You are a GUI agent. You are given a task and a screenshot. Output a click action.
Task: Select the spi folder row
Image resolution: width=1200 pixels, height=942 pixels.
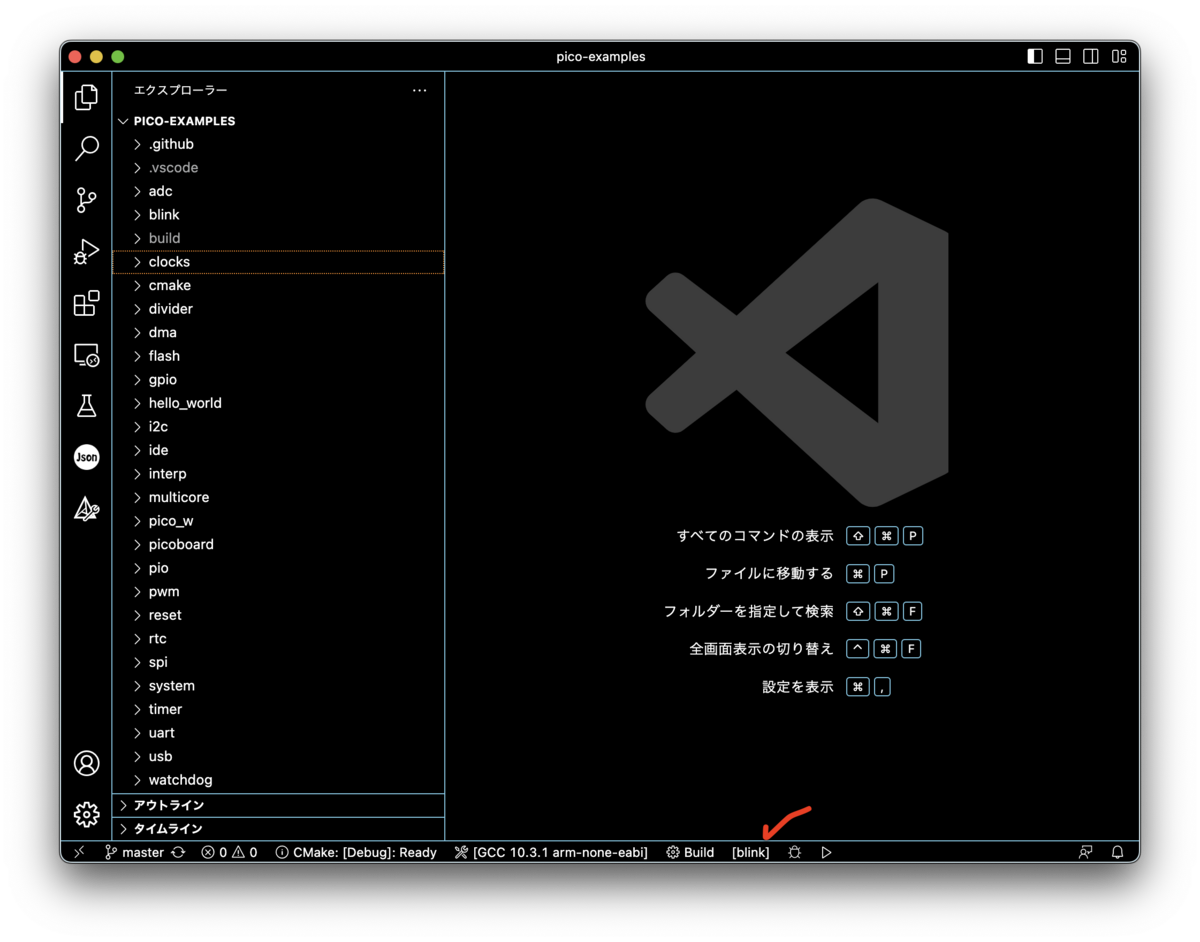[278, 662]
